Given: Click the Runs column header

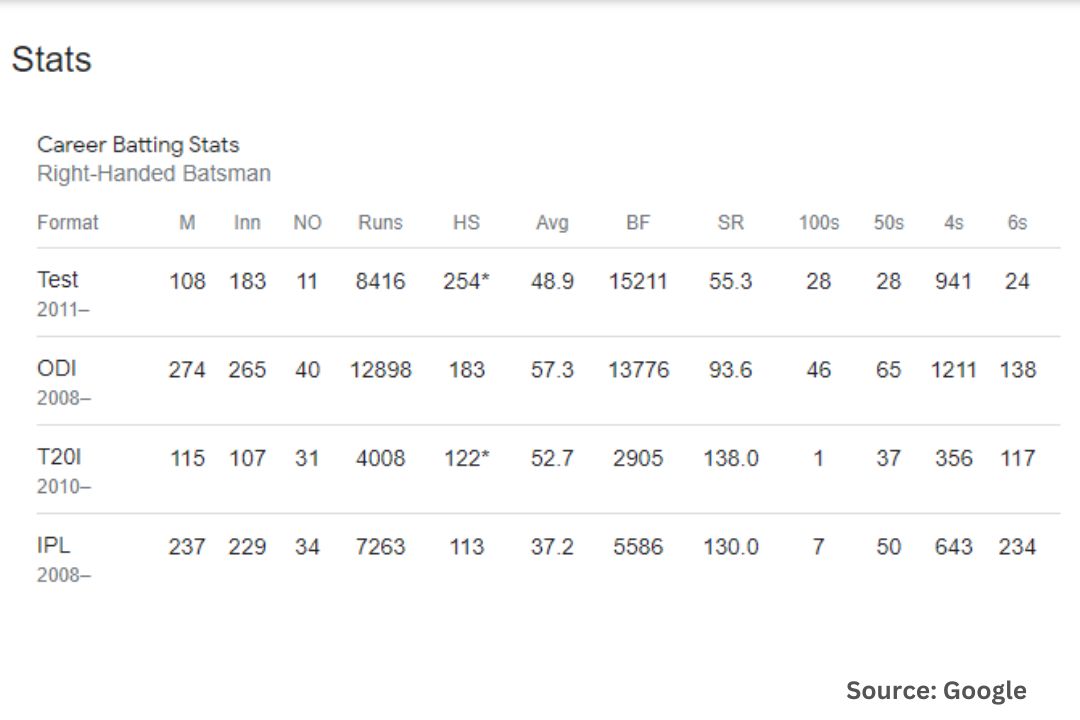Looking at the screenshot, I should click(380, 223).
